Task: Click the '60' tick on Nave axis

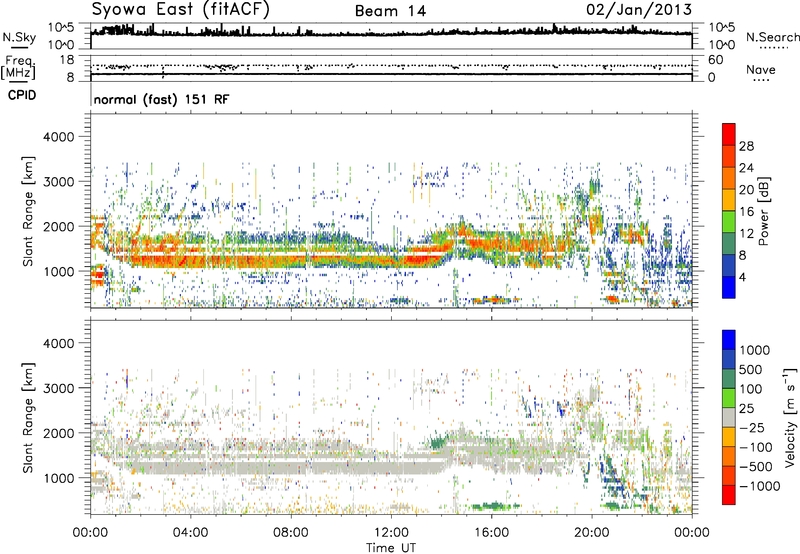Action: click(715, 60)
